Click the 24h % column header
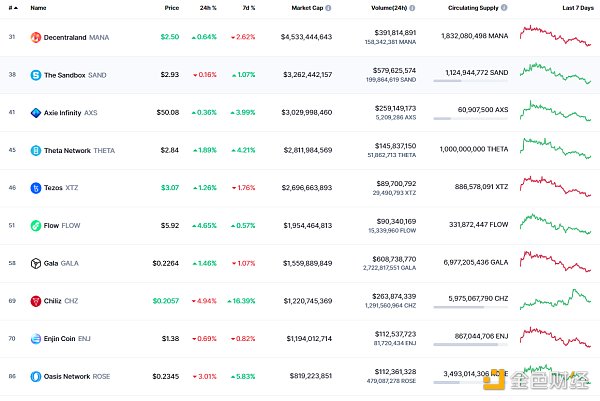600x401 pixels. click(x=207, y=8)
